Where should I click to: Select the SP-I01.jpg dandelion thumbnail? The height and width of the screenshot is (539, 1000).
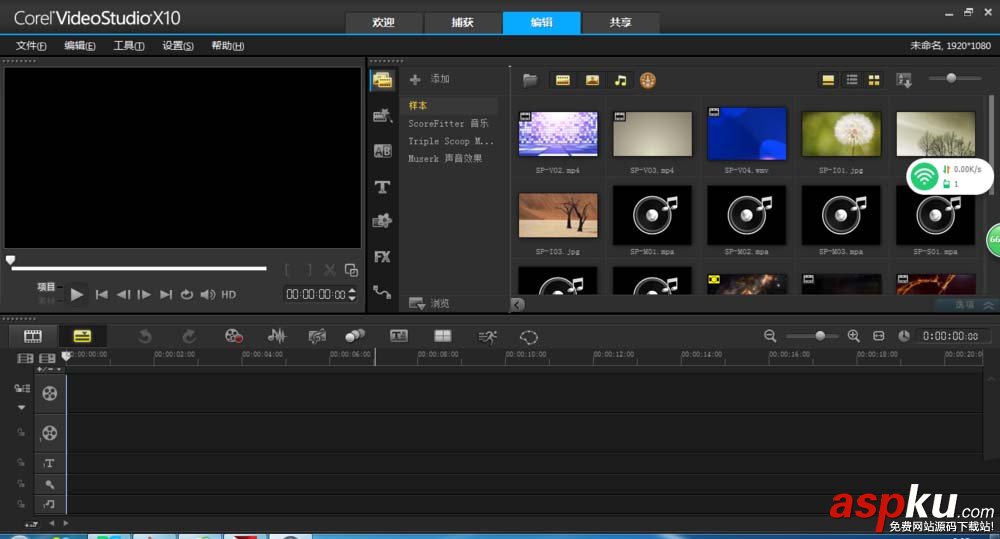pos(842,134)
